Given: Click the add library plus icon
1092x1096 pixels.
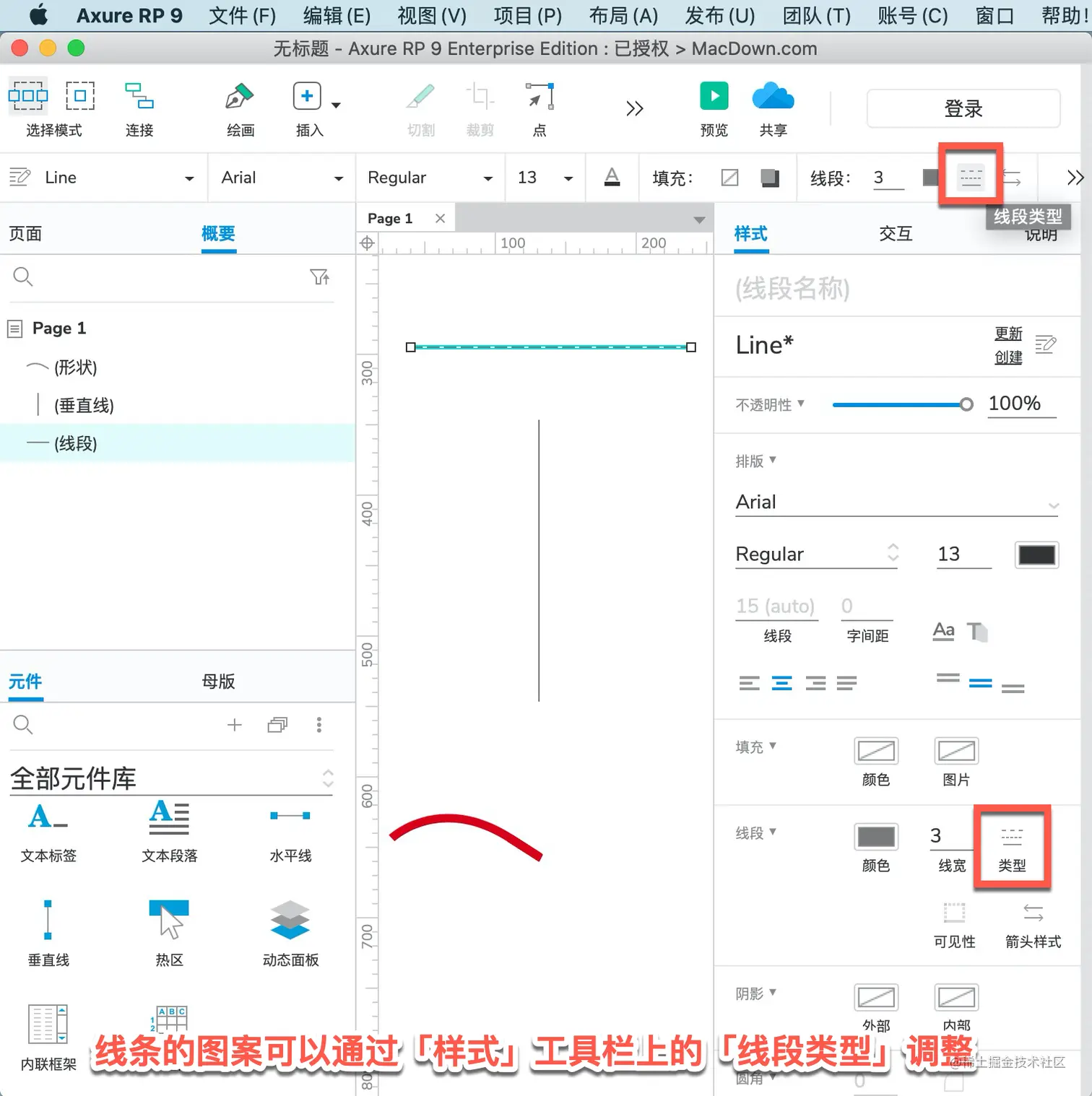Looking at the screenshot, I should point(235,725).
